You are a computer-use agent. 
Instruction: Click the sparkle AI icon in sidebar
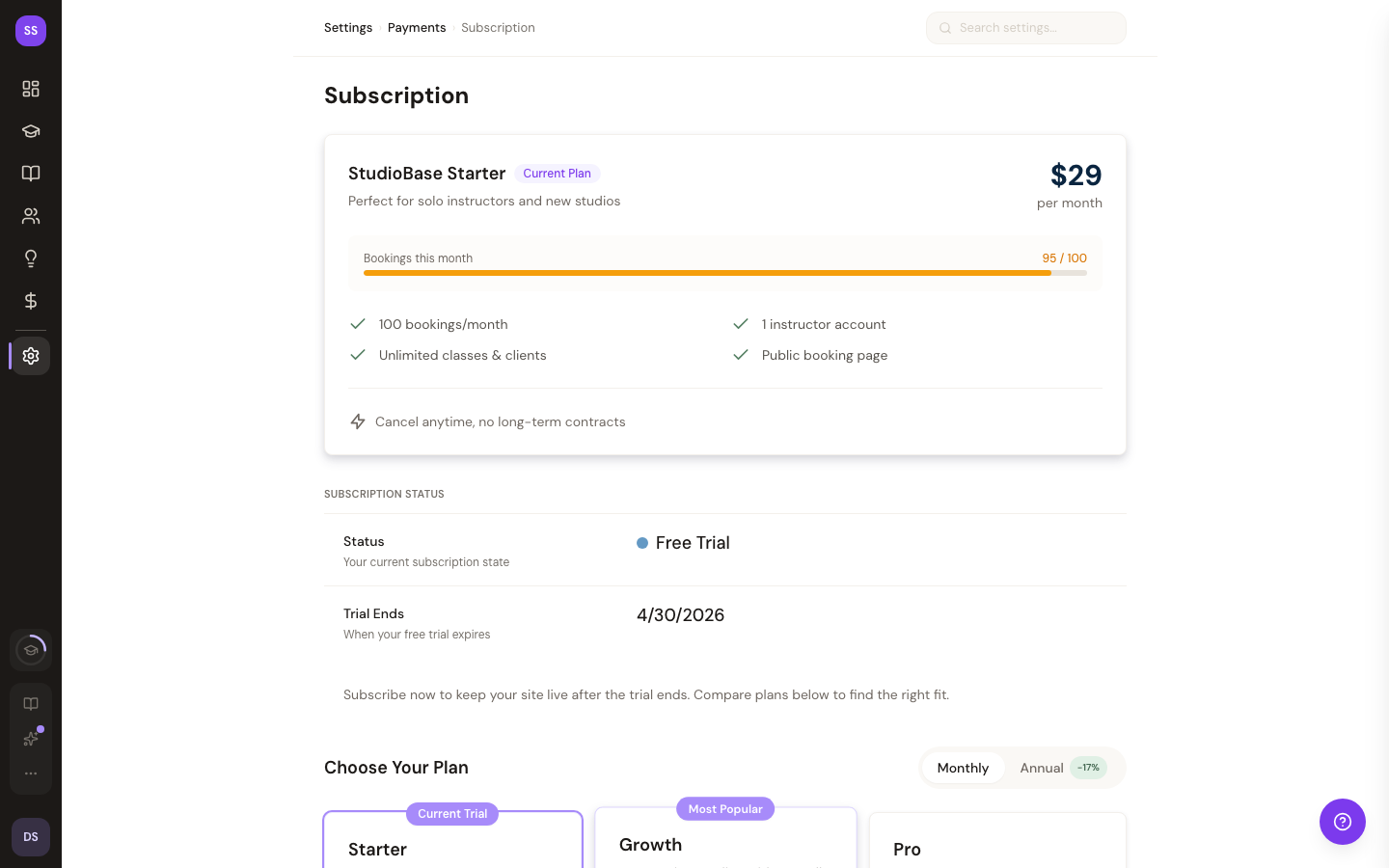click(x=31, y=739)
